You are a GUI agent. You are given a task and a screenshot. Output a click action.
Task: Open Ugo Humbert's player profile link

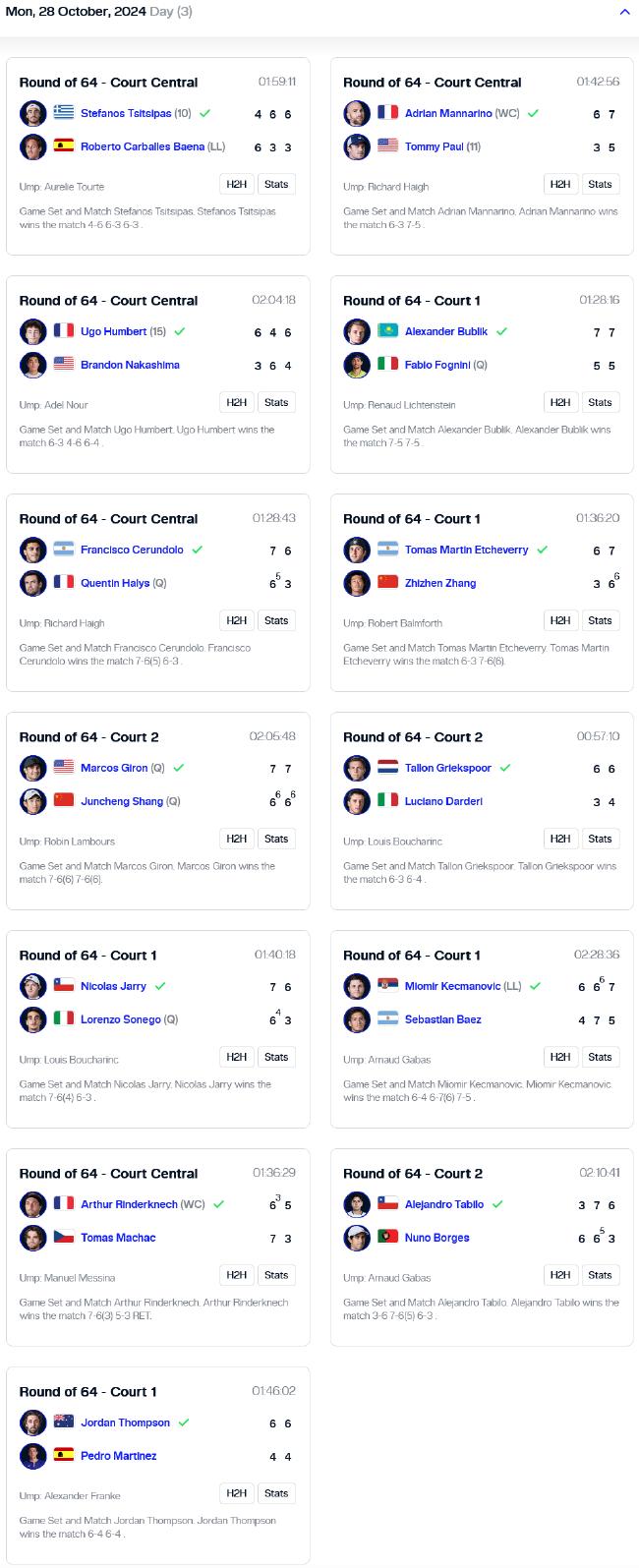[x=114, y=331]
